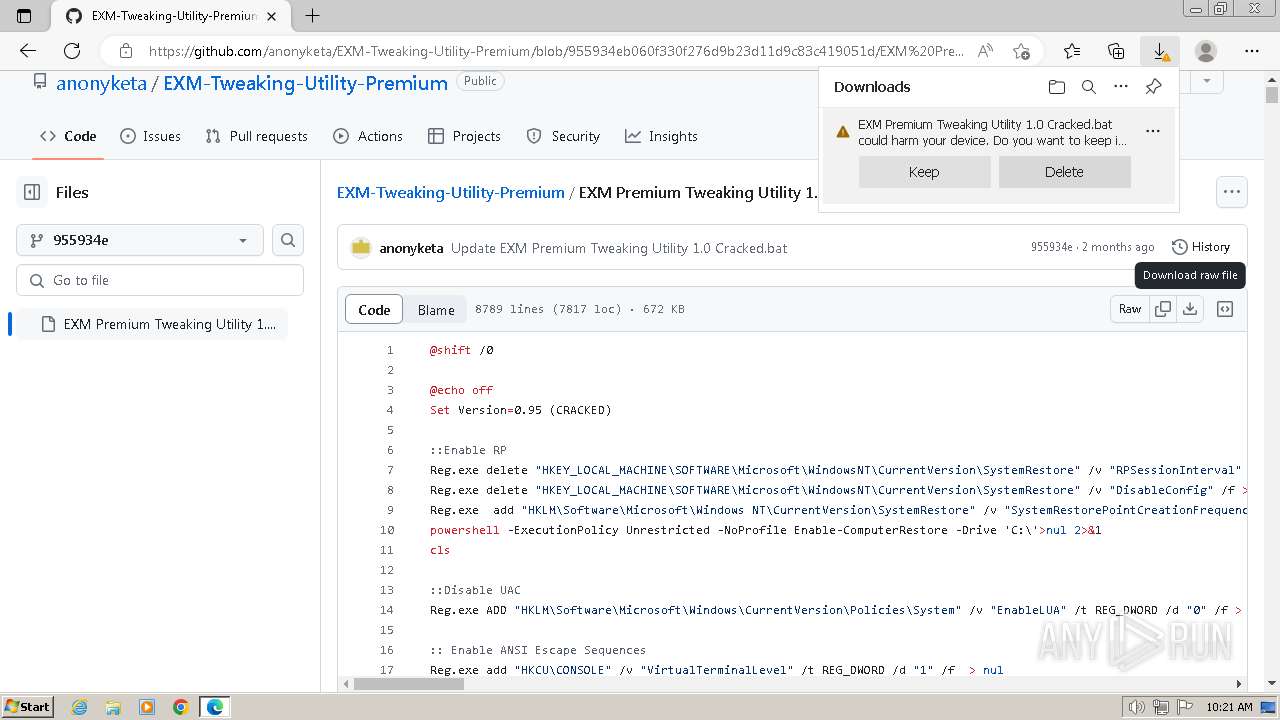This screenshot has width=1280, height=720.
Task: Click the anonyketa avatar image
Action: pos(361,247)
